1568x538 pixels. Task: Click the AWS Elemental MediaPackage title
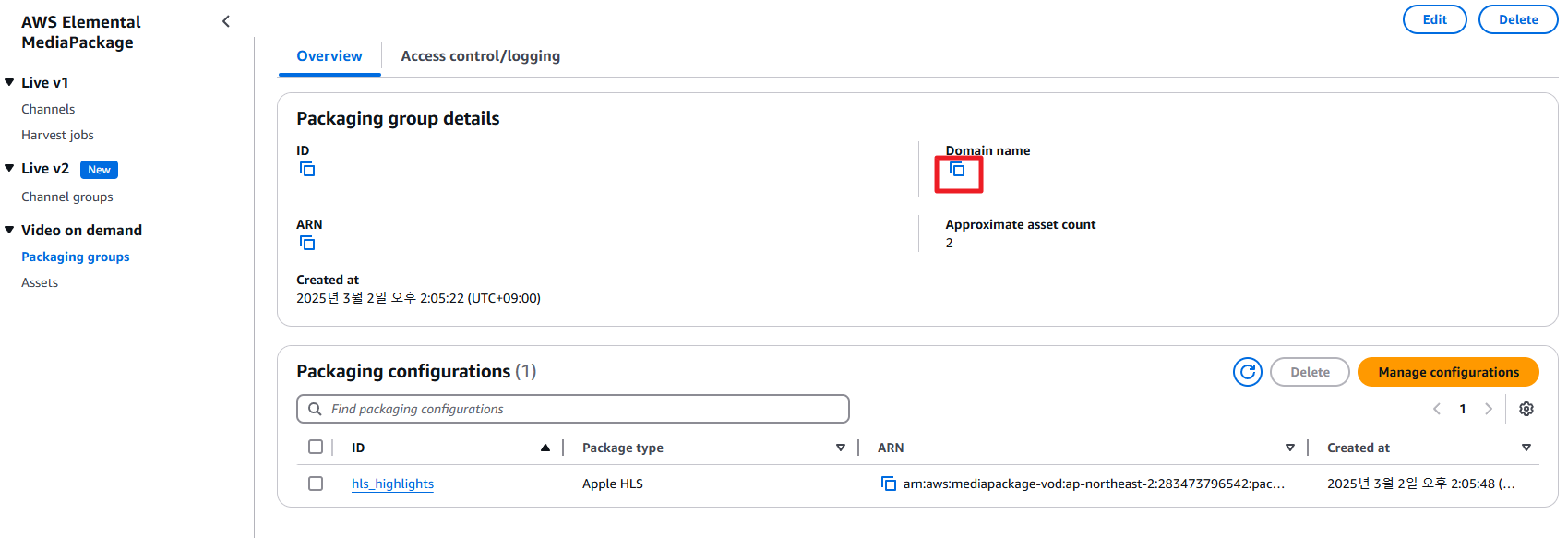pyautogui.click(x=81, y=31)
